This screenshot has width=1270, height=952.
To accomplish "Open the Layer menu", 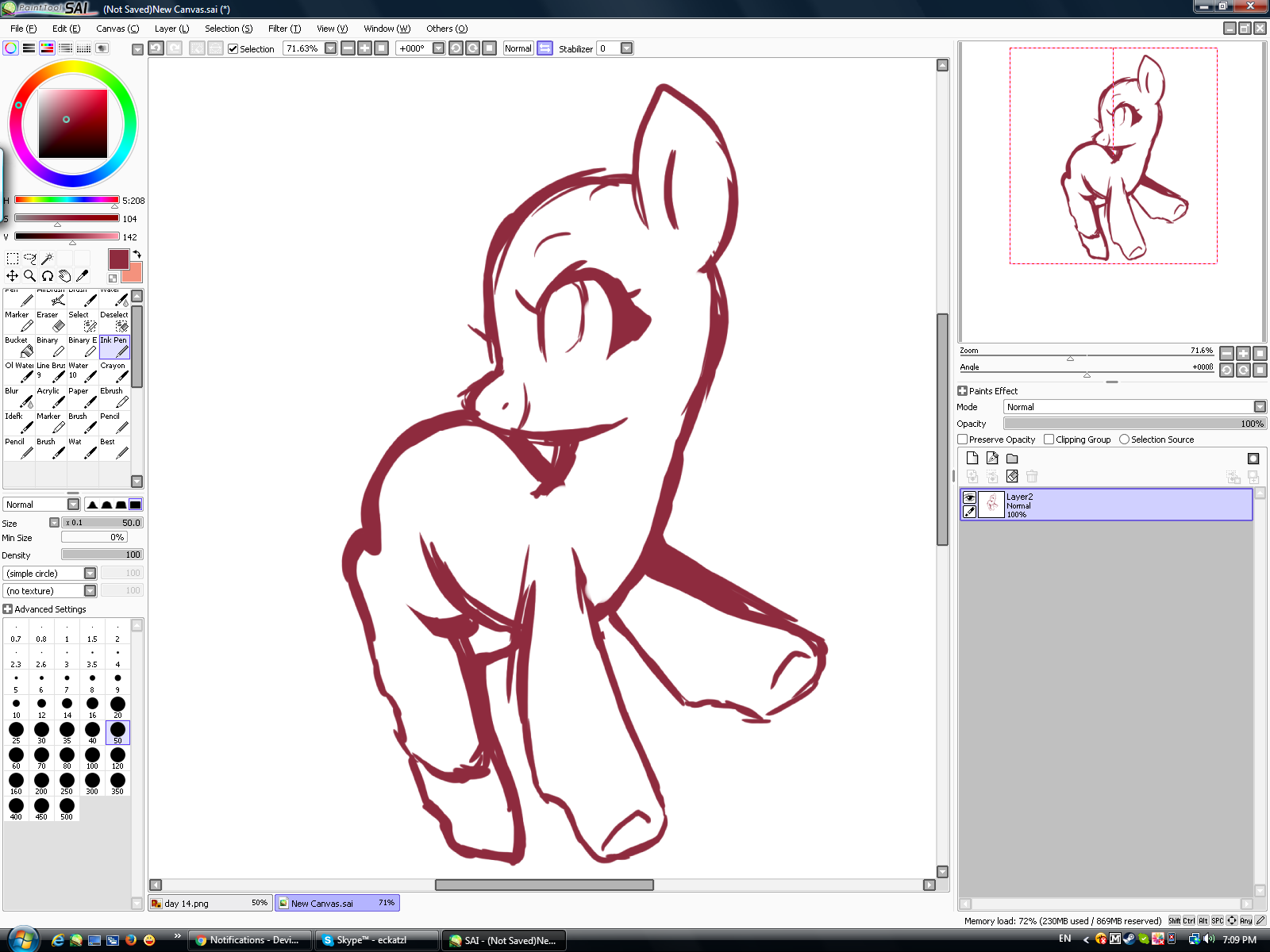I will pyautogui.click(x=171, y=29).
